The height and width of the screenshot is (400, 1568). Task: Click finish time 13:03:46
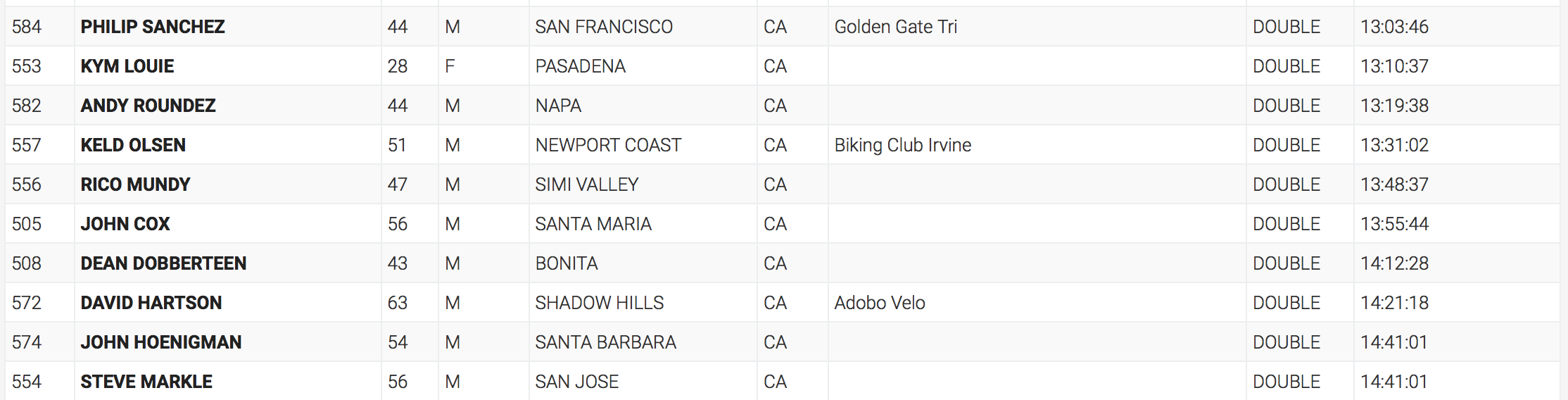1394,27
